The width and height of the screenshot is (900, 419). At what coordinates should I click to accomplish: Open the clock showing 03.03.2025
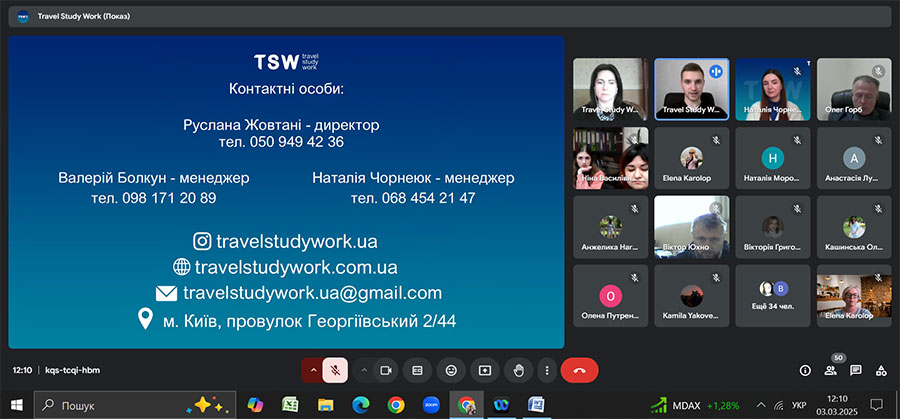837,405
